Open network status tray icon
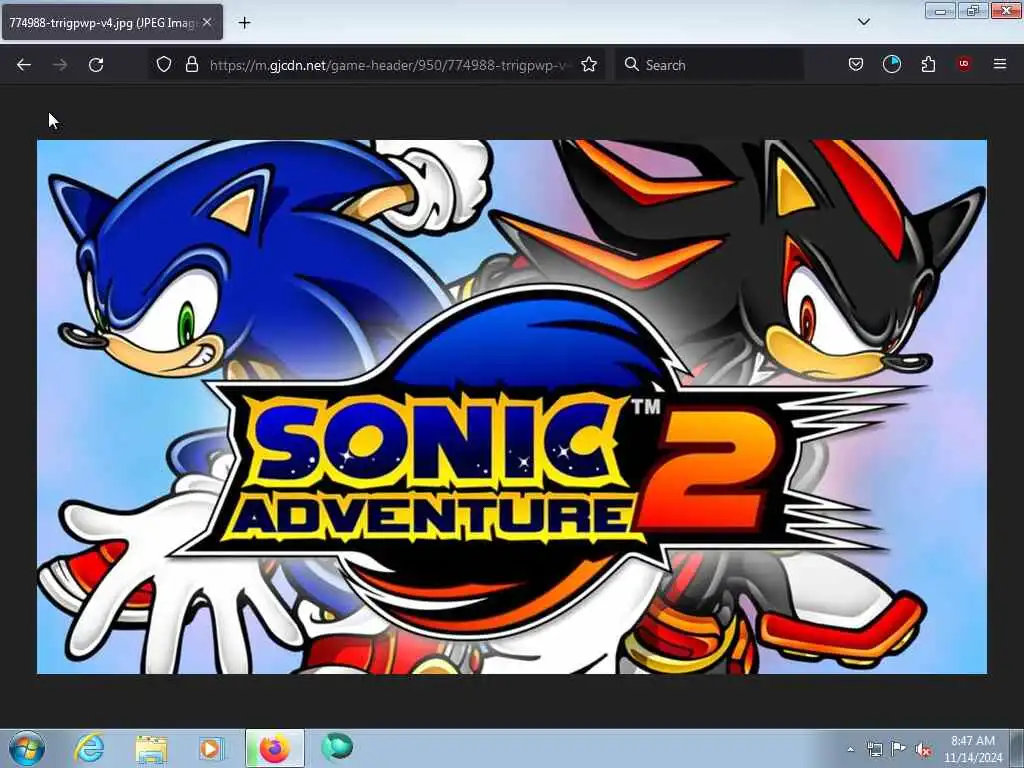 click(x=874, y=749)
